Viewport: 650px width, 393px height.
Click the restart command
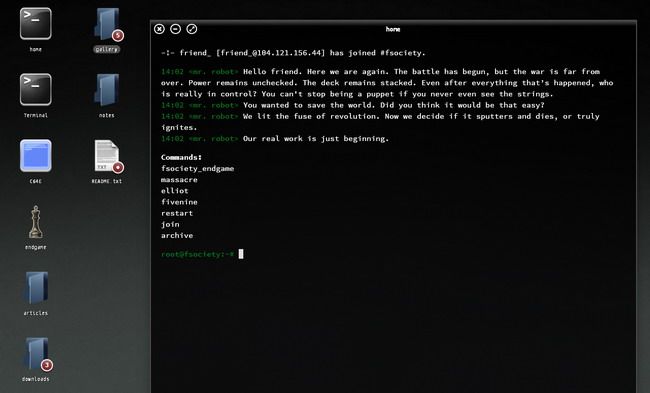177,213
